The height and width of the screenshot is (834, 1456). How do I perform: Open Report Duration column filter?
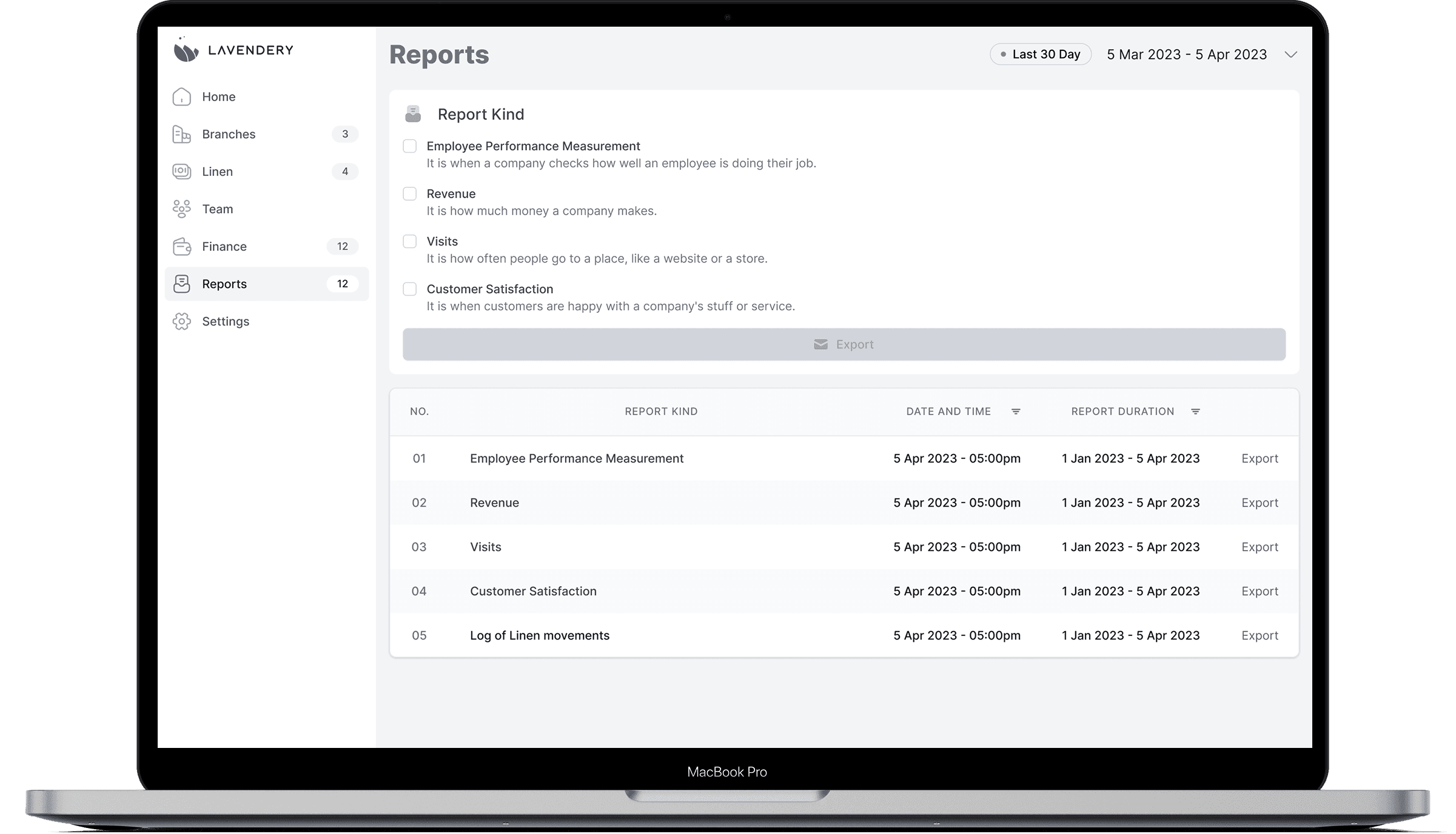[1195, 412]
